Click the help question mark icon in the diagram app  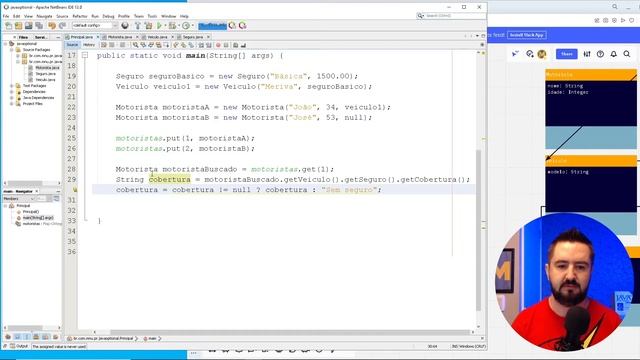tap(600, 54)
